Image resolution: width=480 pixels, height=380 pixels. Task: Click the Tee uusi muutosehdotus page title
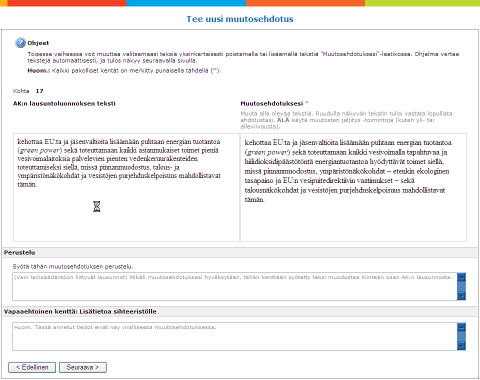[x=240, y=19]
